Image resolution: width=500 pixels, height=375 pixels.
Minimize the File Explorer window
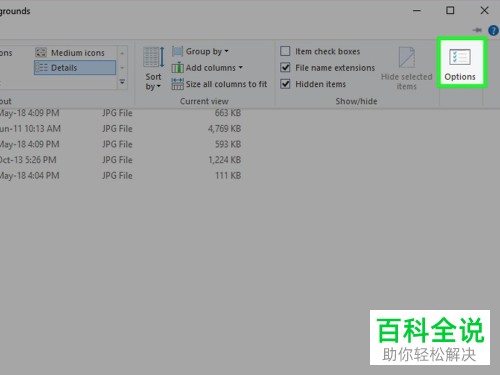click(x=417, y=10)
